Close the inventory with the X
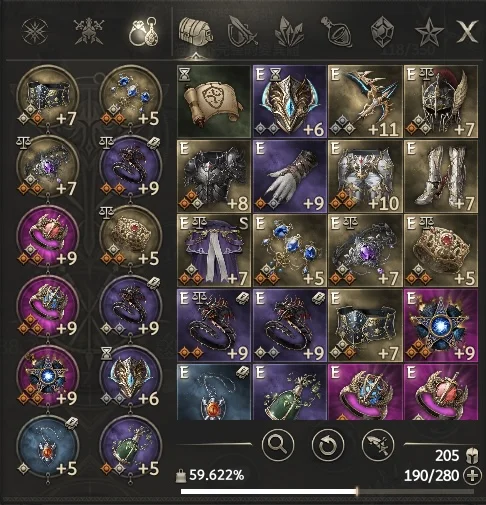This screenshot has width=486, height=505. (x=467, y=31)
